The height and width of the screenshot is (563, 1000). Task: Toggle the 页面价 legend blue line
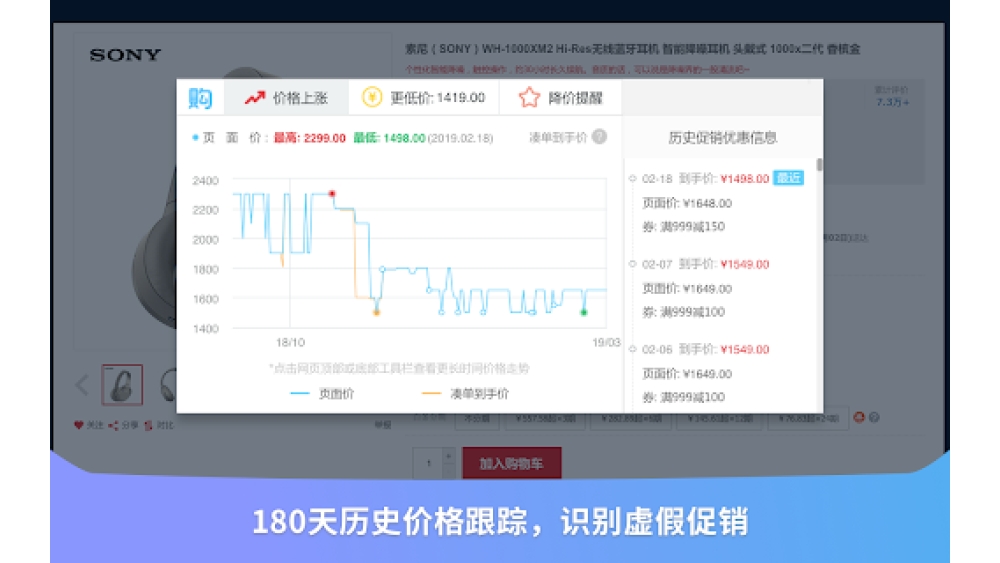322,394
